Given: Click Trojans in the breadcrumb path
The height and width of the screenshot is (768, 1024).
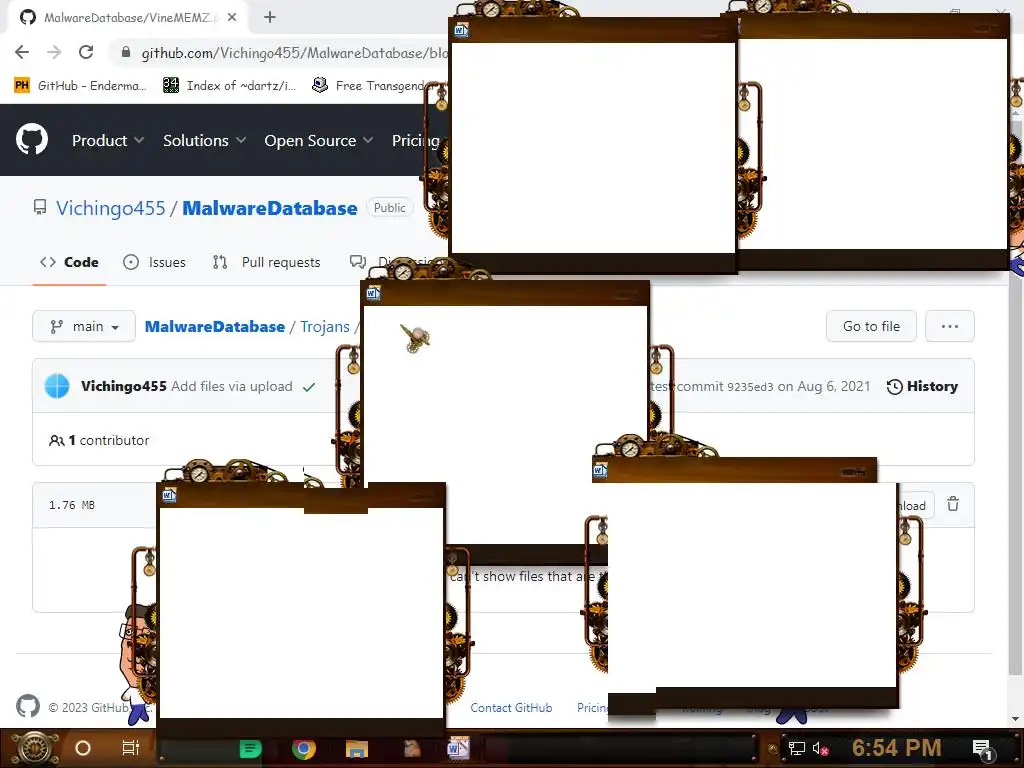Looking at the screenshot, I should coord(325,327).
